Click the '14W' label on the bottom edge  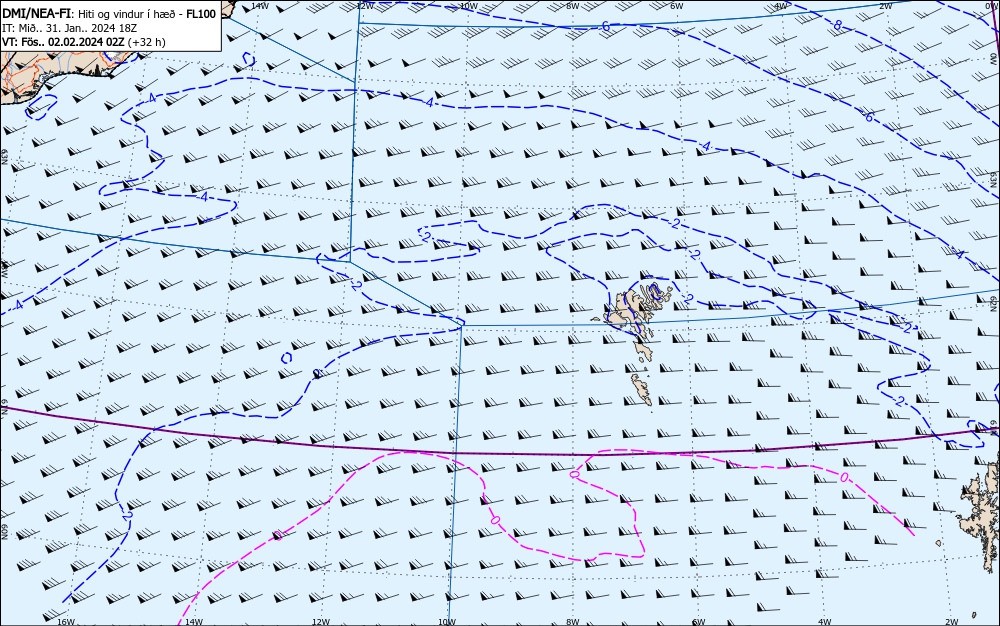[193, 622]
